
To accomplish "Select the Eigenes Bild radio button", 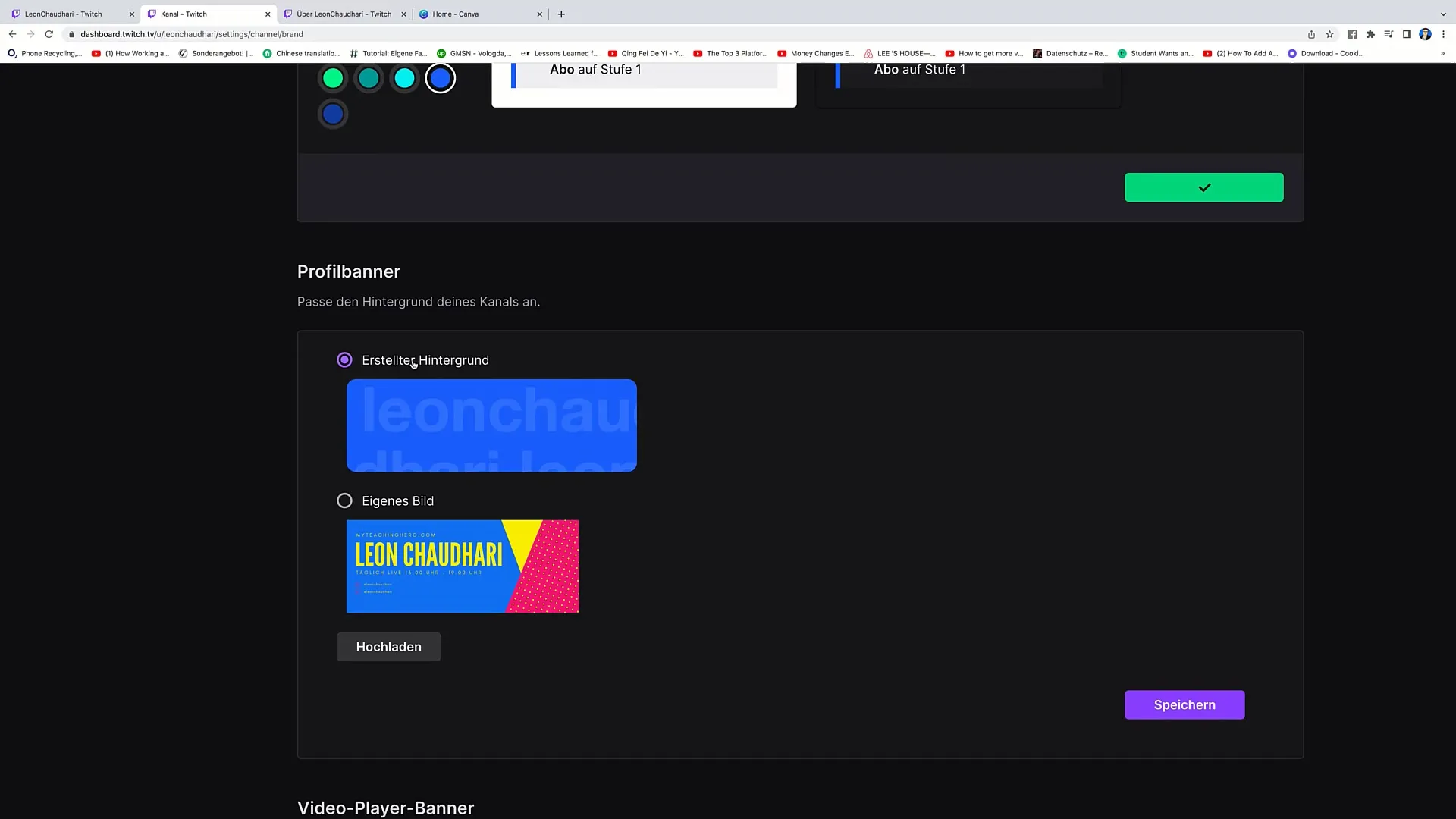I will pos(343,500).
